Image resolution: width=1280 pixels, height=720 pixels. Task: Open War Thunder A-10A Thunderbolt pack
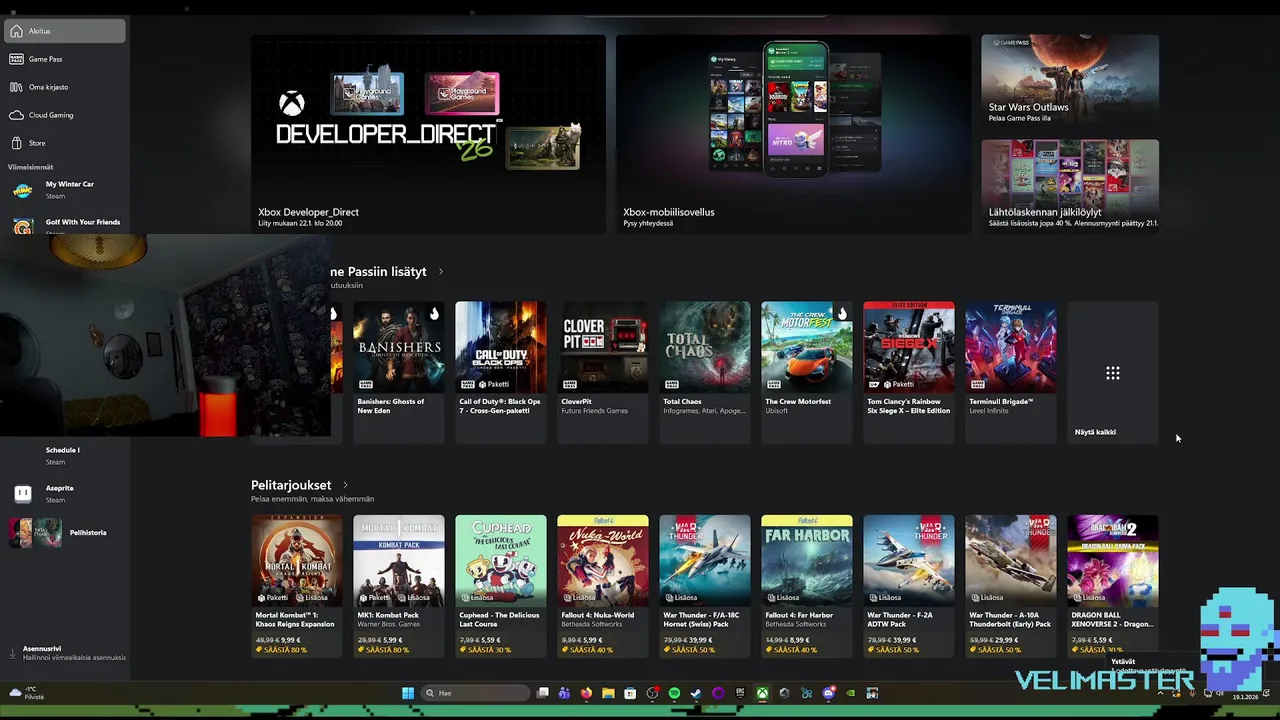[1010, 586]
